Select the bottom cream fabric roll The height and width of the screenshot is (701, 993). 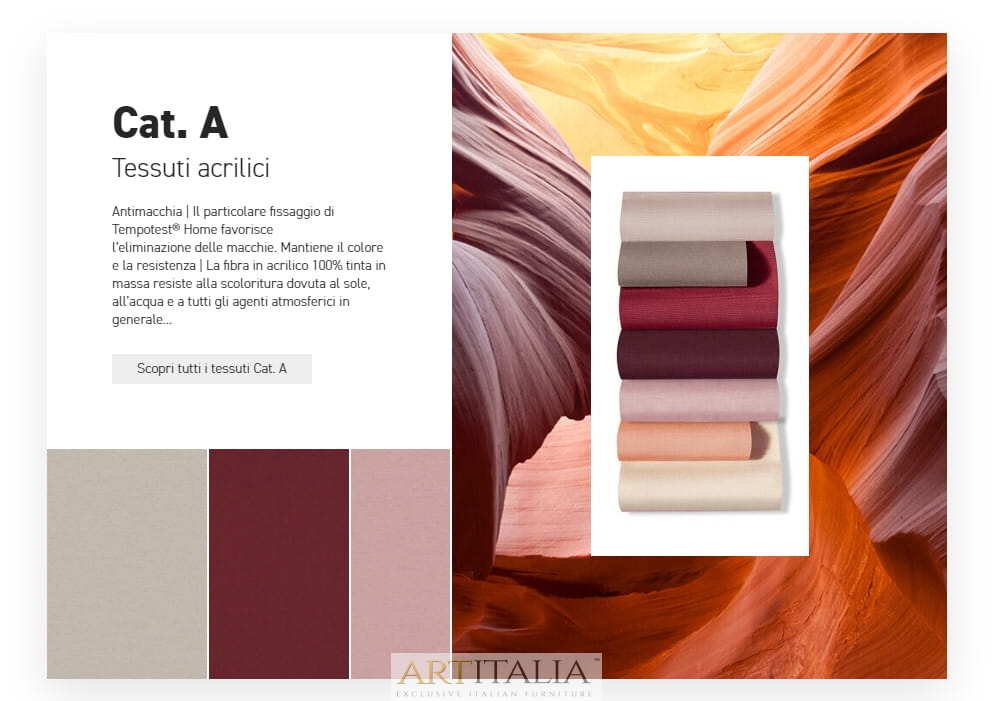tap(700, 485)
